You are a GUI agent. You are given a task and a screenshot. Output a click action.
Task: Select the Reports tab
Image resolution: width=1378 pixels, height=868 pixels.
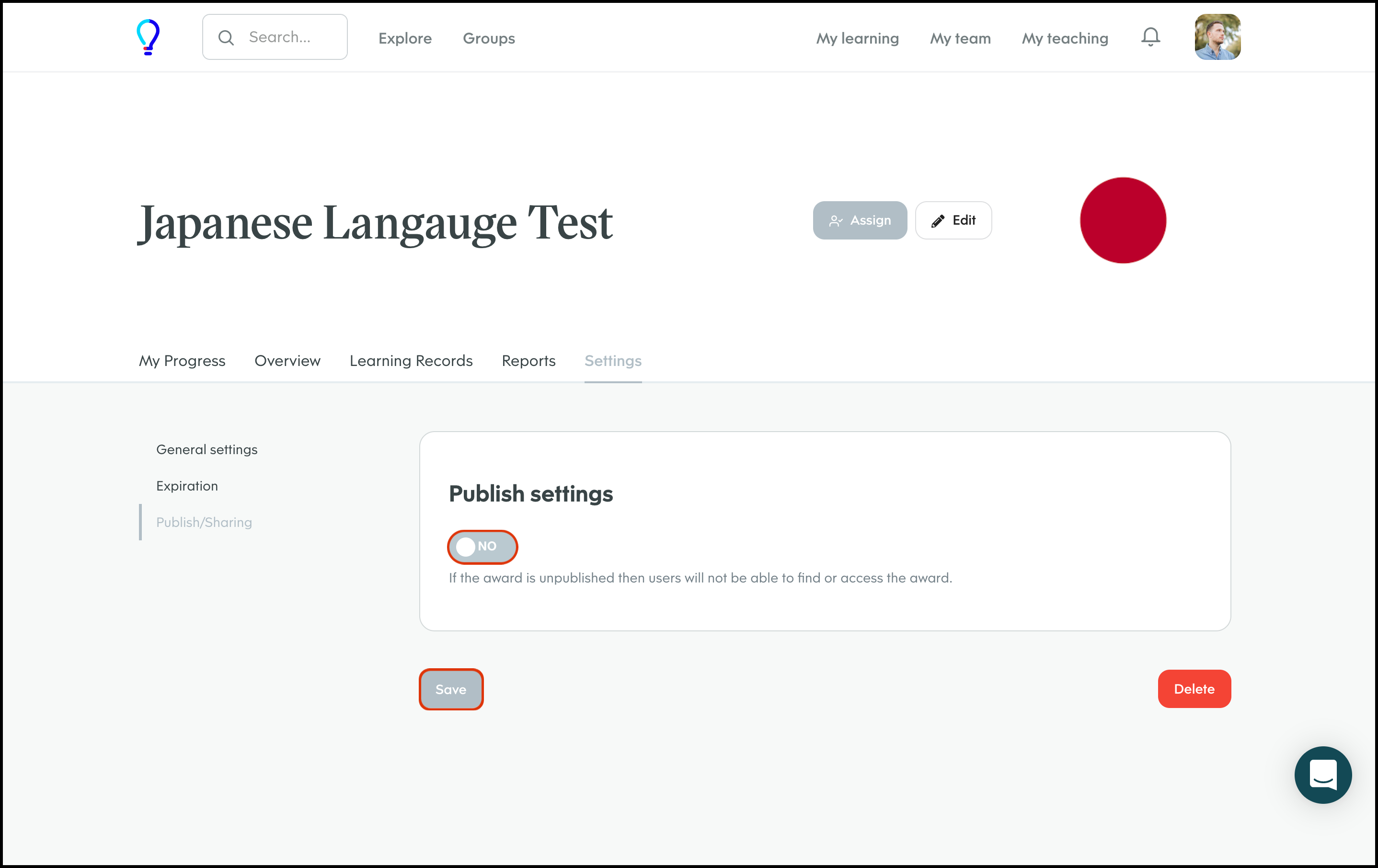(x=528, y=361)
